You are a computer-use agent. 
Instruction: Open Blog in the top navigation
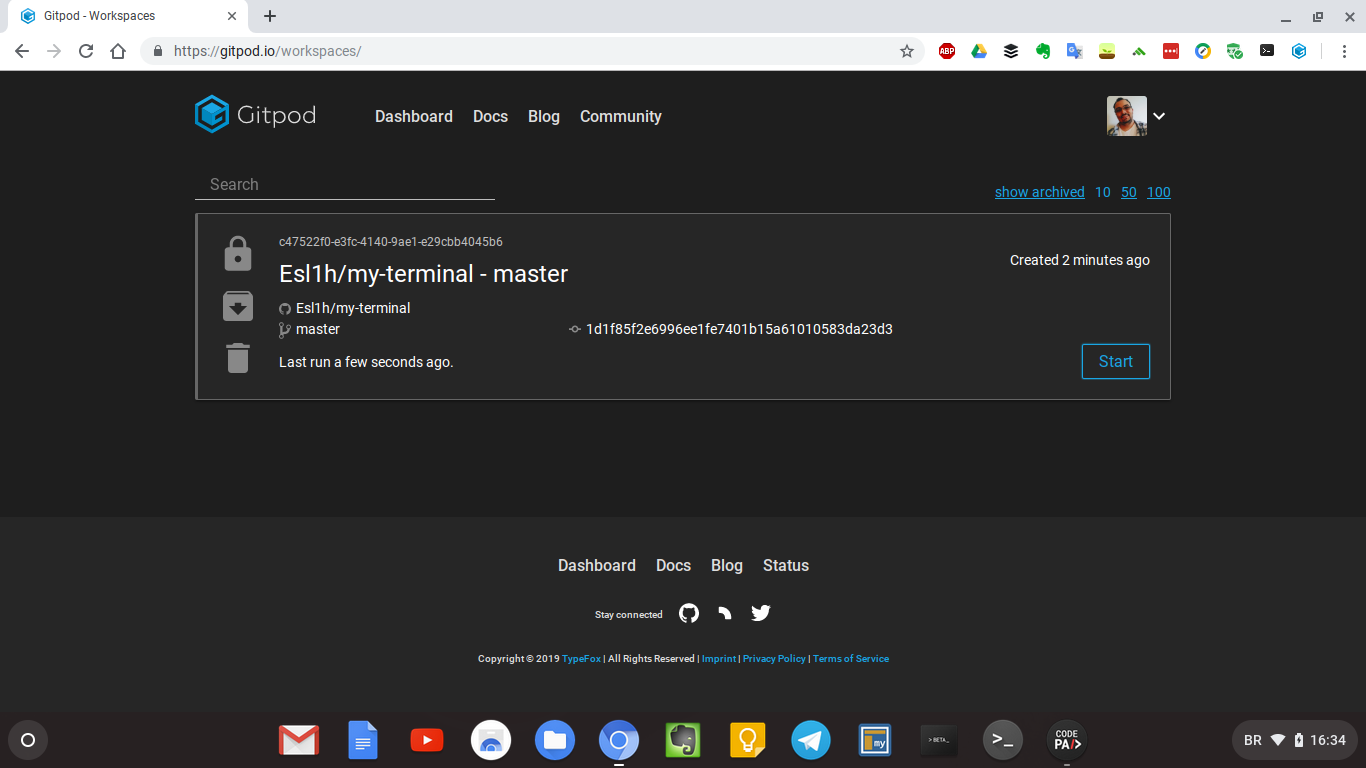(544, 116)
